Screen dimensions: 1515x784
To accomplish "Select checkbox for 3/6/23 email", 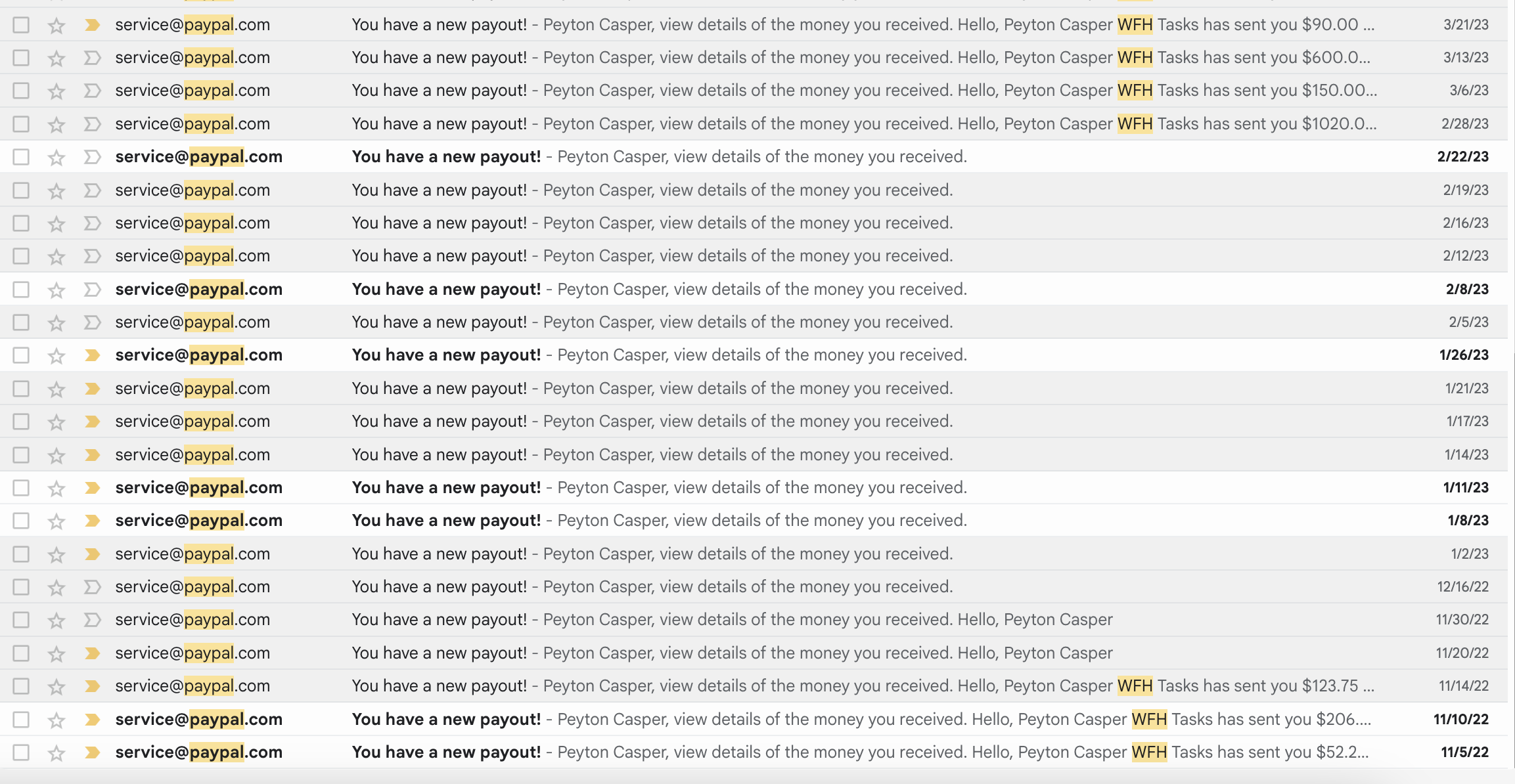I will pos(21,91).
